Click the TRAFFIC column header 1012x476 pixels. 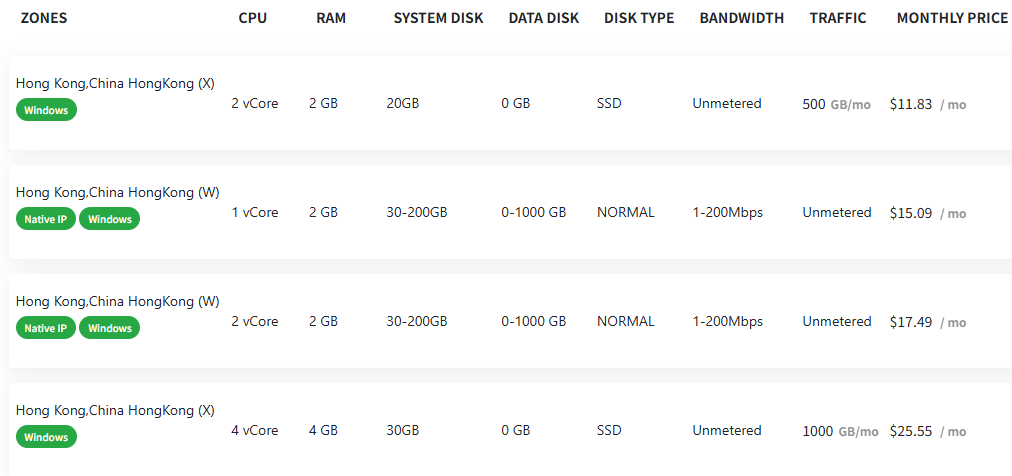click(838, 18)
